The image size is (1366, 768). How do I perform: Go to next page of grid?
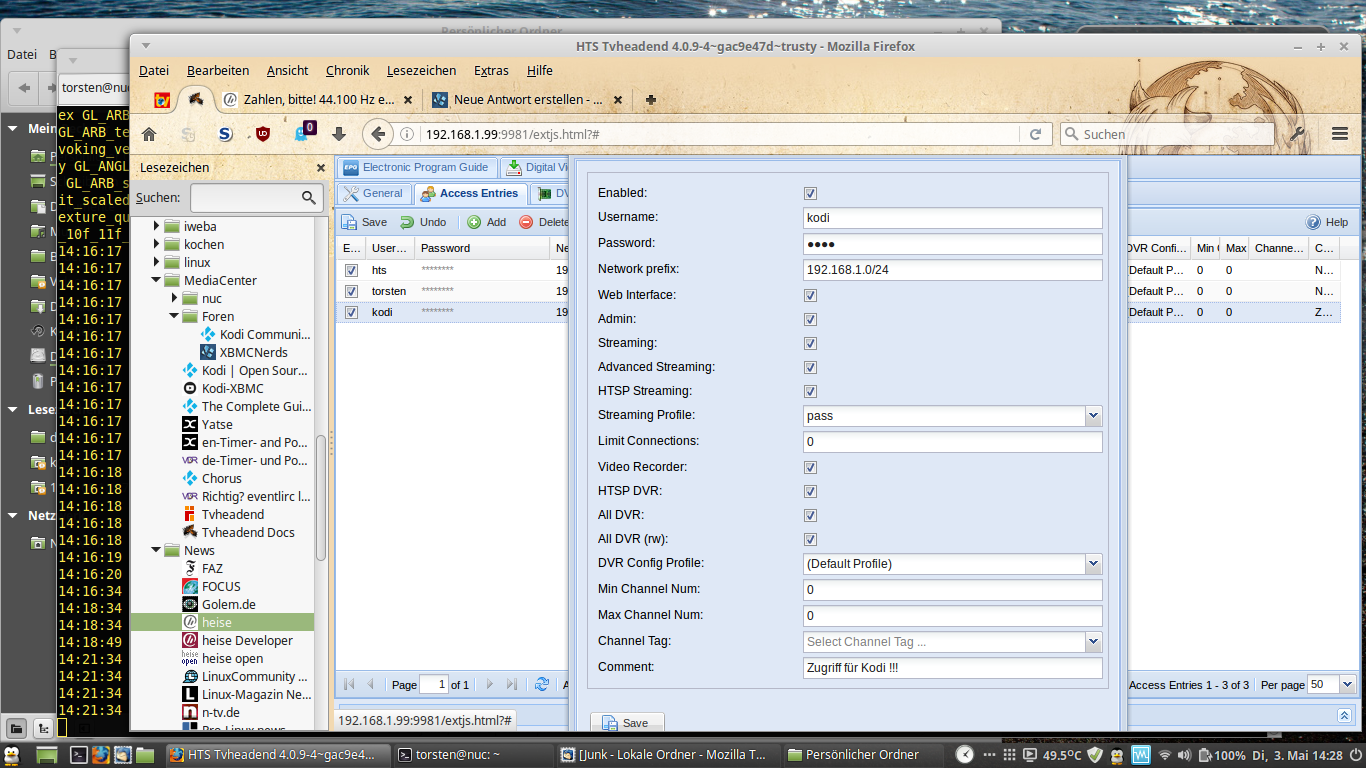pyautogui.click(x=490, y=685)
